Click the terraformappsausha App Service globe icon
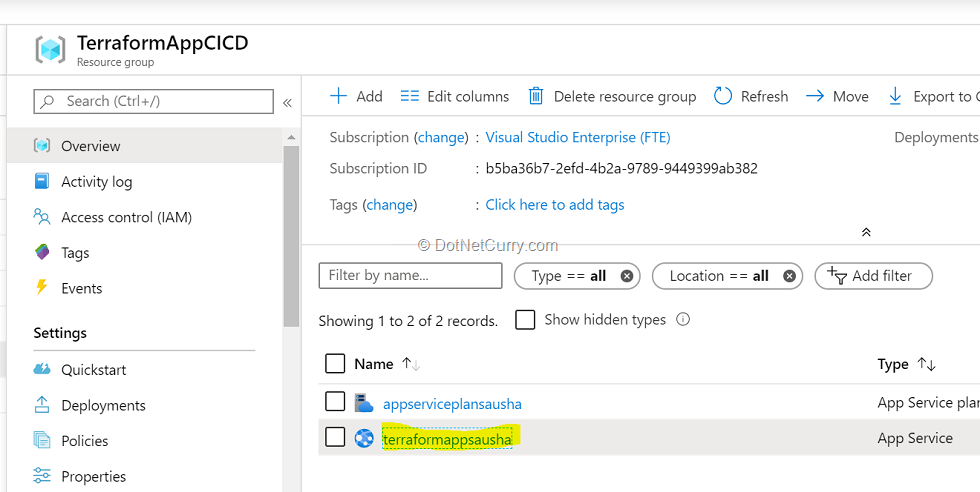The image size is (980, 492). pos(363,438)
